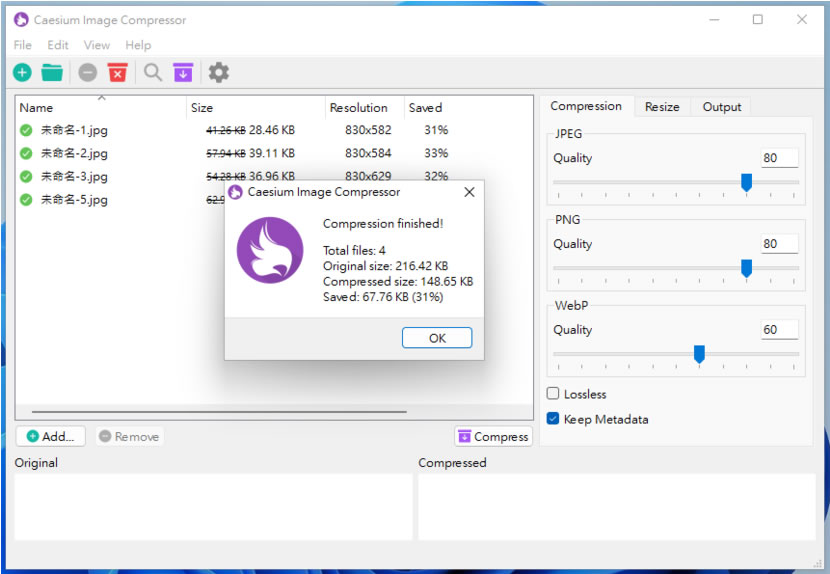Viewport: 830px width, 574px height.
Task: Close the Compression finished dialog with X
Action: coord(469,192)
